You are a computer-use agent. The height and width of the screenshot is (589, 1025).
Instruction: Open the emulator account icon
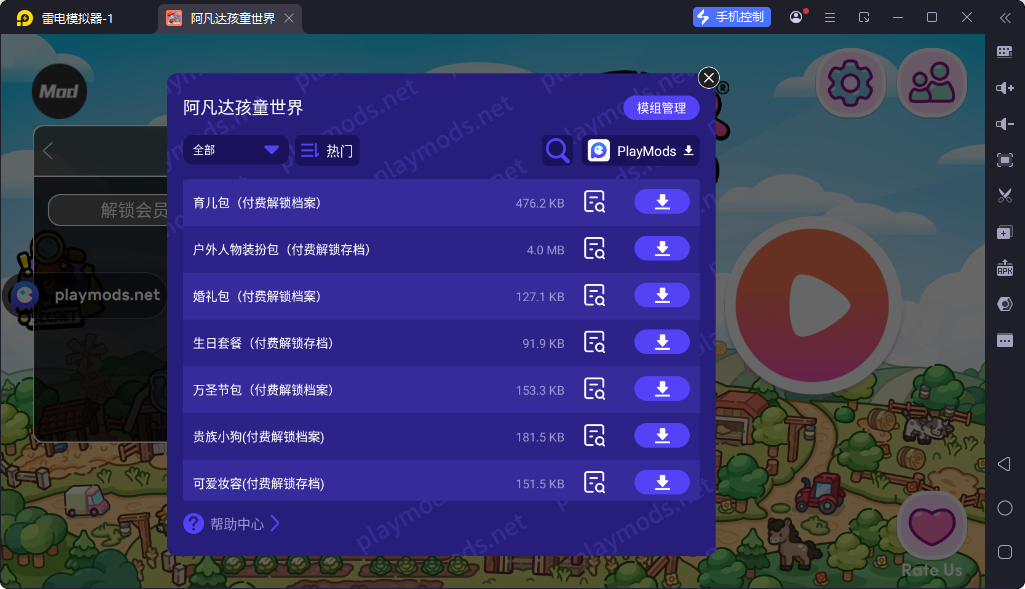point(796,17)
